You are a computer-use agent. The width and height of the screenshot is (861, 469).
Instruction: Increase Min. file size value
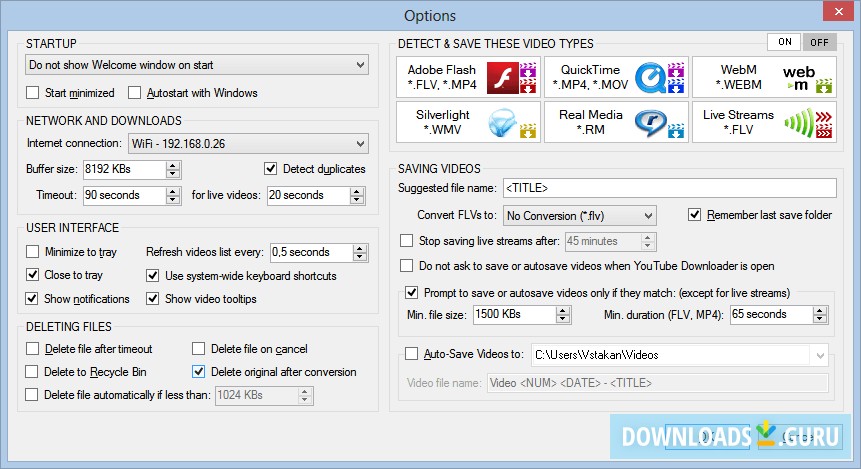point(562,311)
